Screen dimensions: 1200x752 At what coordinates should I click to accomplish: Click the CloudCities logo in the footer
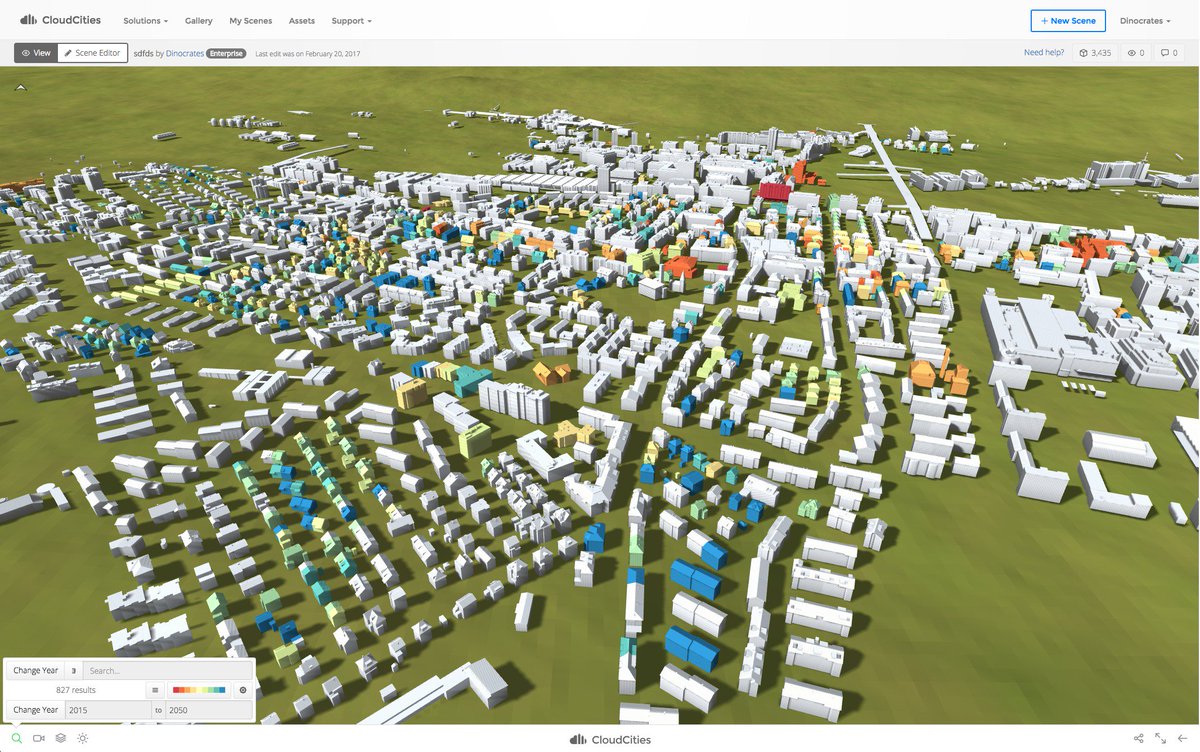click(610, 739)
